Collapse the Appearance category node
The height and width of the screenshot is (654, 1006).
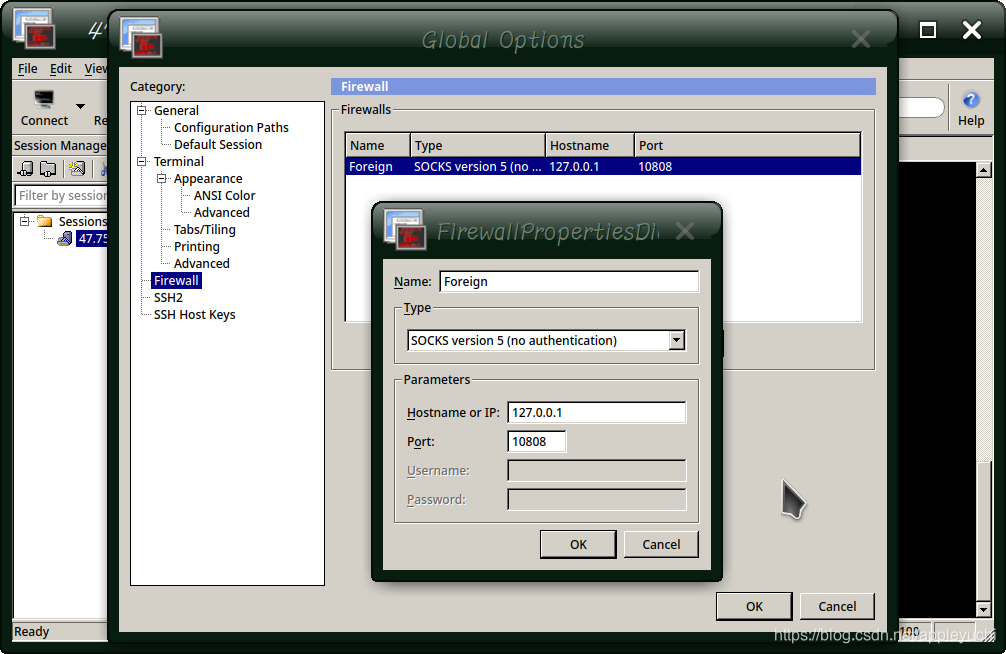click(x=162, y=178)
